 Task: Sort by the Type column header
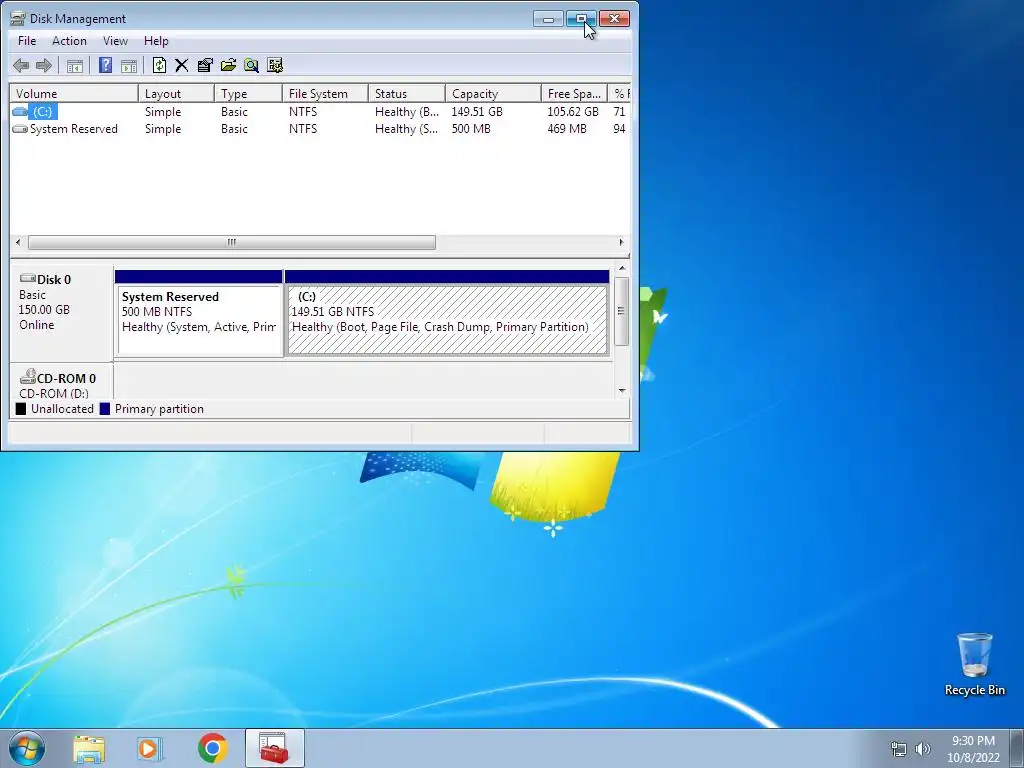click(x=248, y=93)
